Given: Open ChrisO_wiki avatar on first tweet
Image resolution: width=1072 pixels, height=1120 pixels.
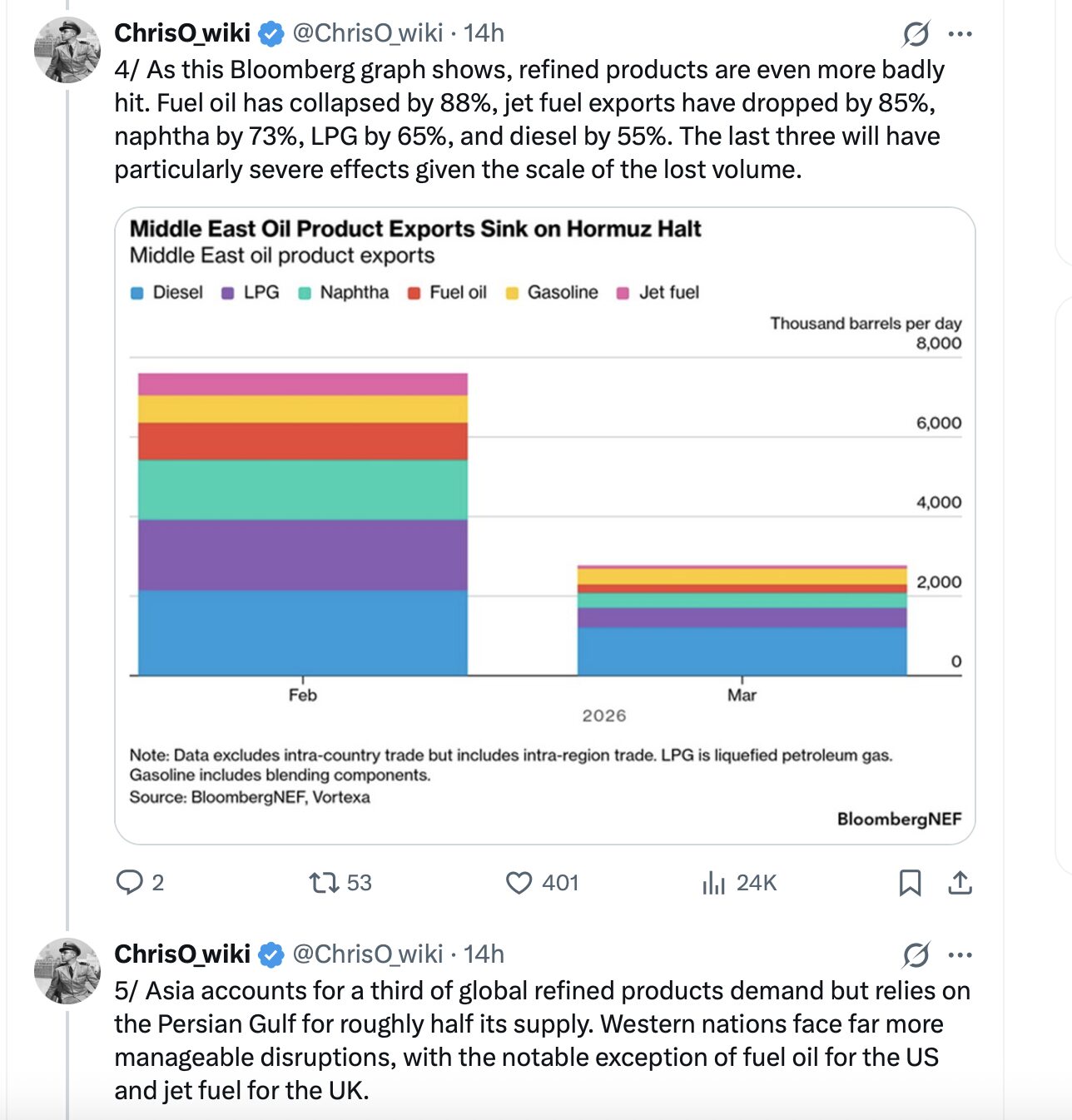Looking at the screenshot, I should pos(67,51).
